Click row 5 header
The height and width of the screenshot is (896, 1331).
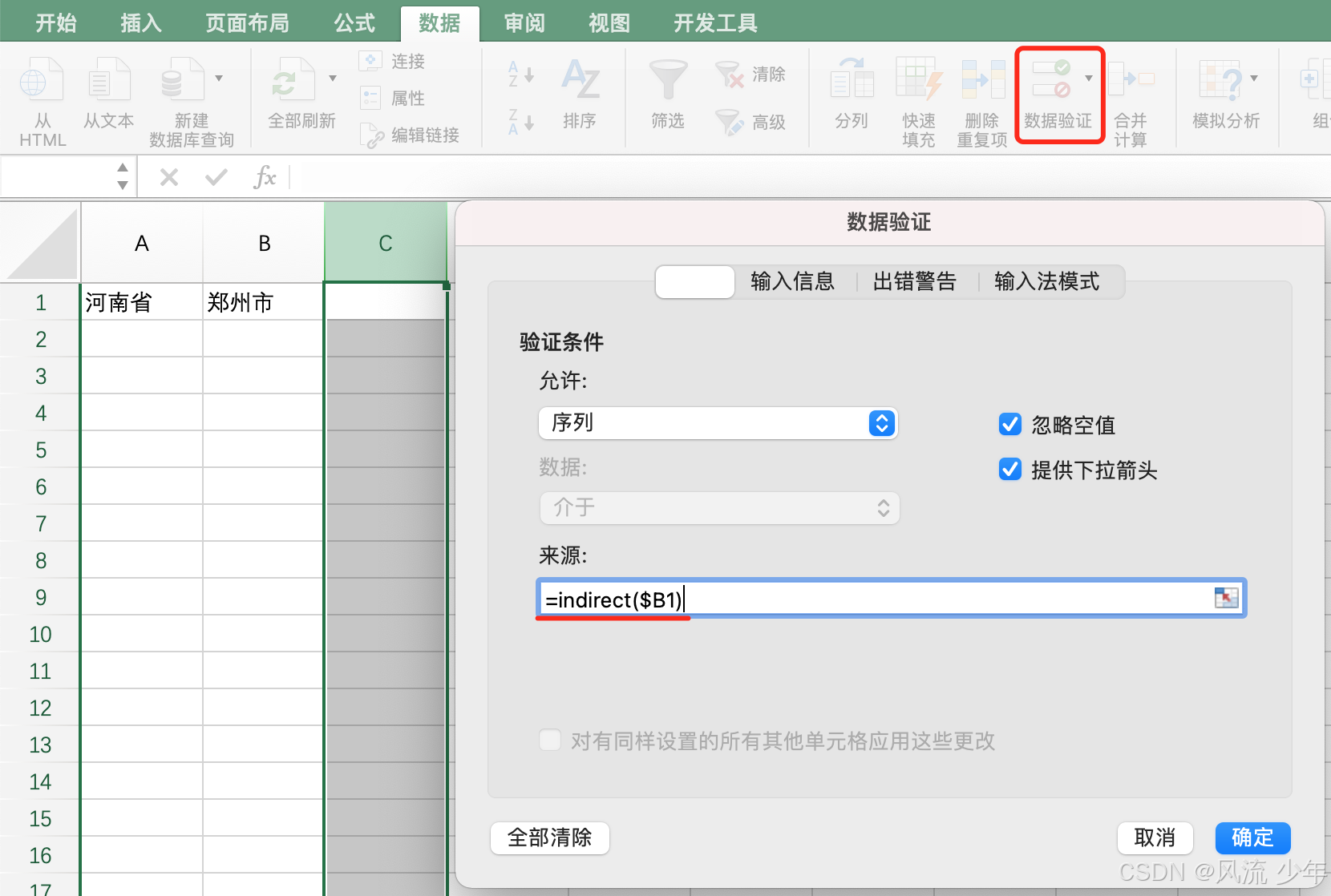tap(41, 450)
